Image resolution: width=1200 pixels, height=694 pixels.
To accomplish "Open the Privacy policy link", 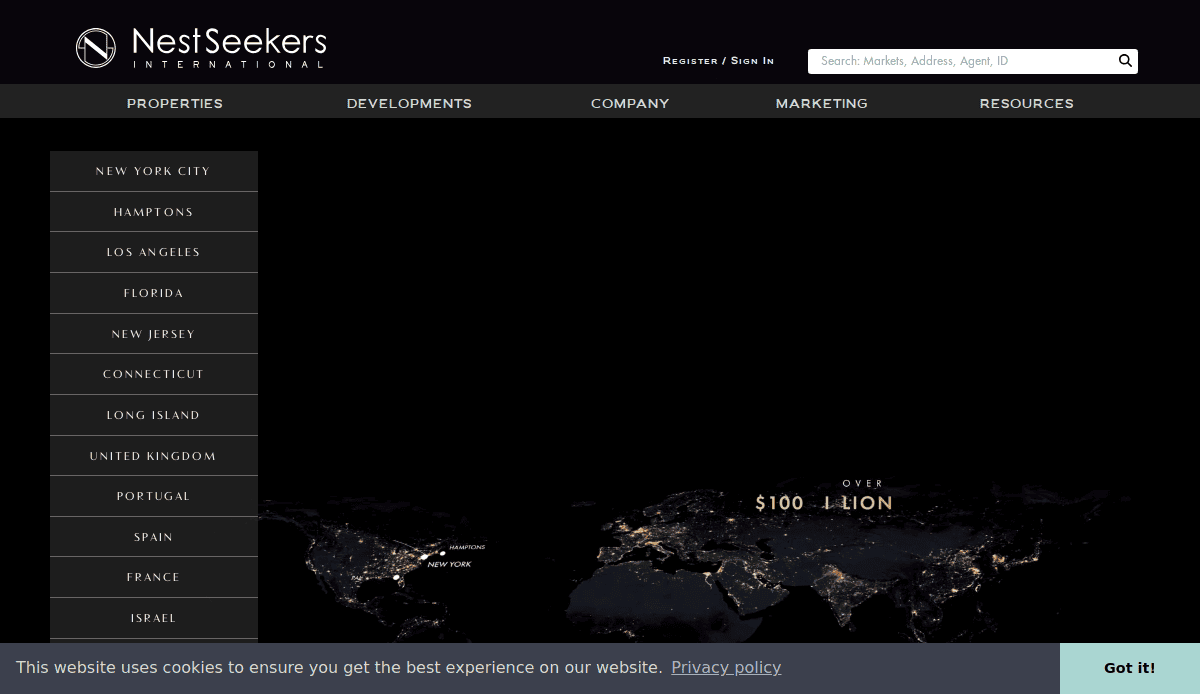I will [x=726, y=667].
